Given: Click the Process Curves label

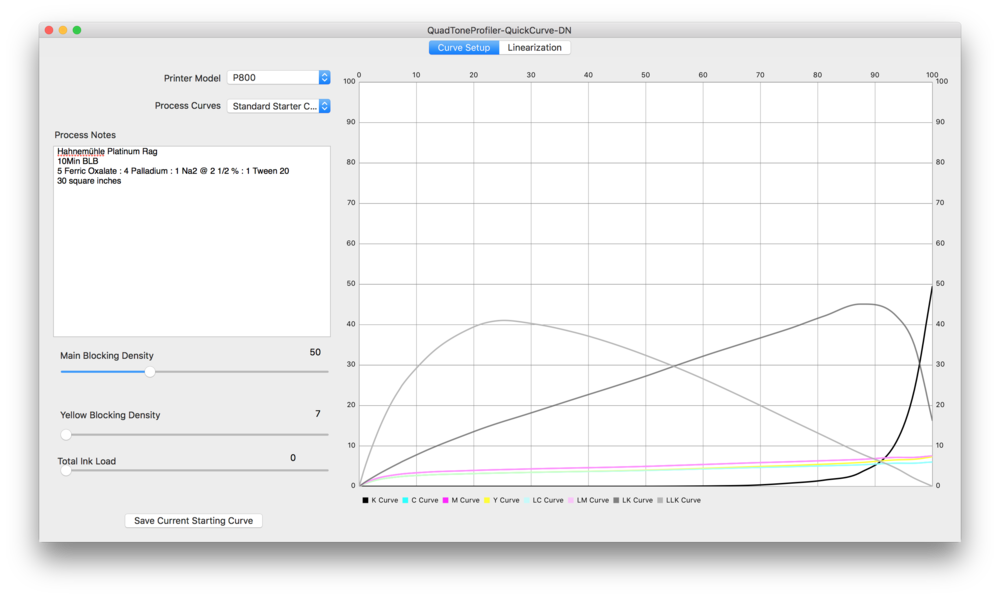Looking at the screenshot, I should [188, 106].
